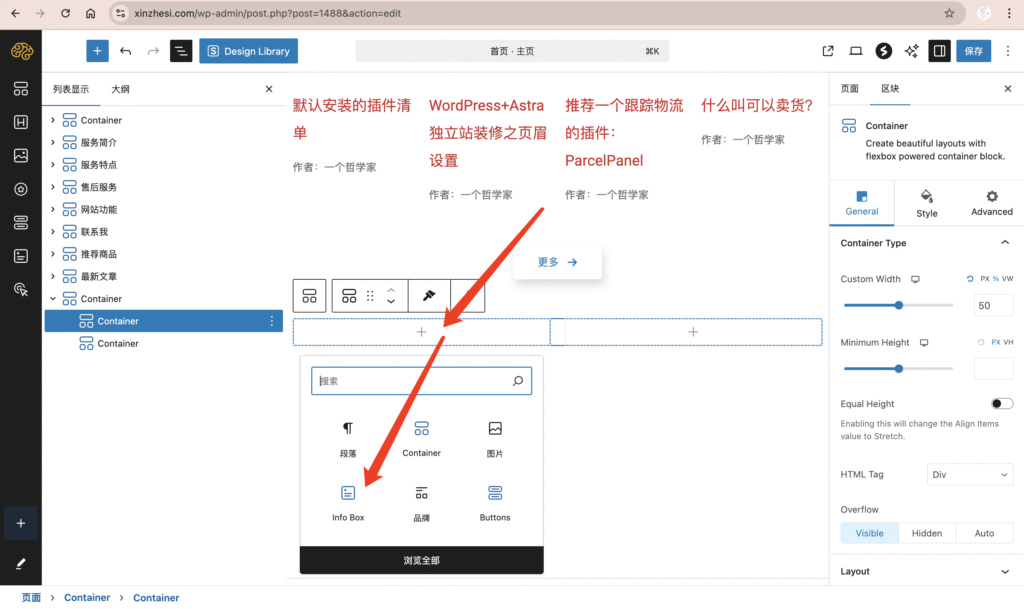This screenshot has width=1024, height=609.
Task: Select Hidden overflow option
Action: pos(926,533)
